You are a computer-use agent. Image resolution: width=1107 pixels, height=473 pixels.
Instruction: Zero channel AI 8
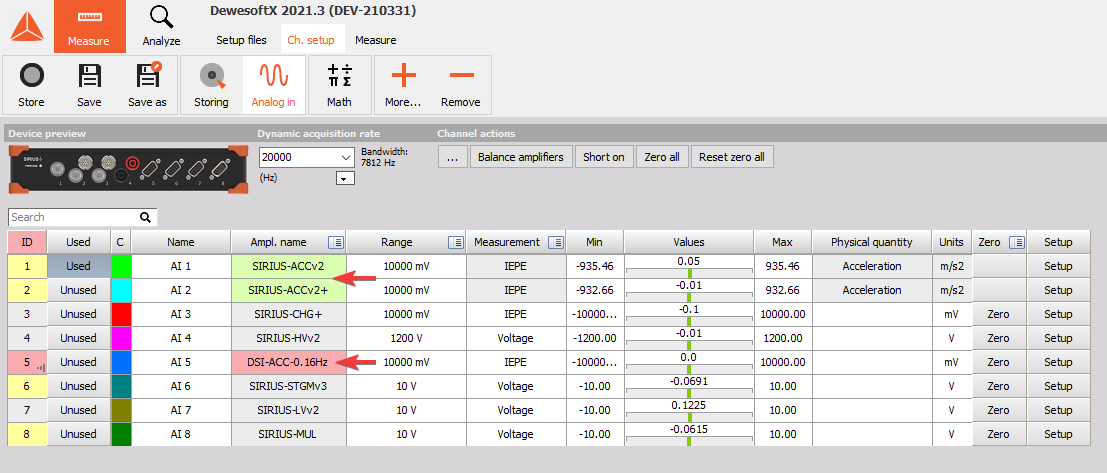(999, 434)
